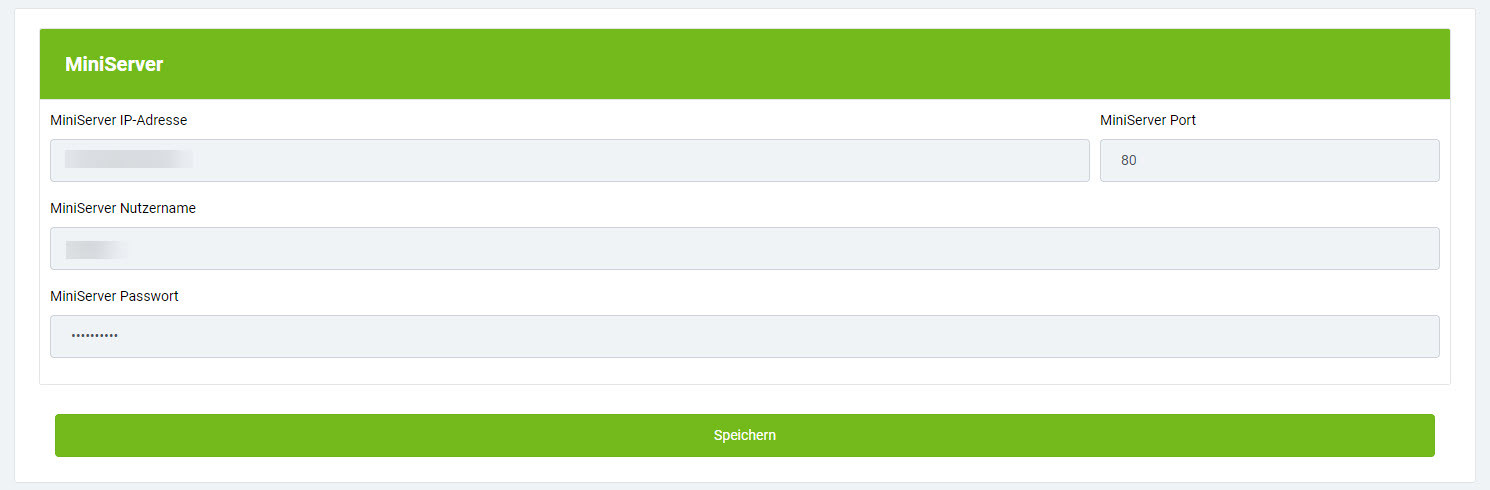Viewport: 1490px width, 490px height.
Task: Click the port value 80
Action: (x=1128, y=160)
